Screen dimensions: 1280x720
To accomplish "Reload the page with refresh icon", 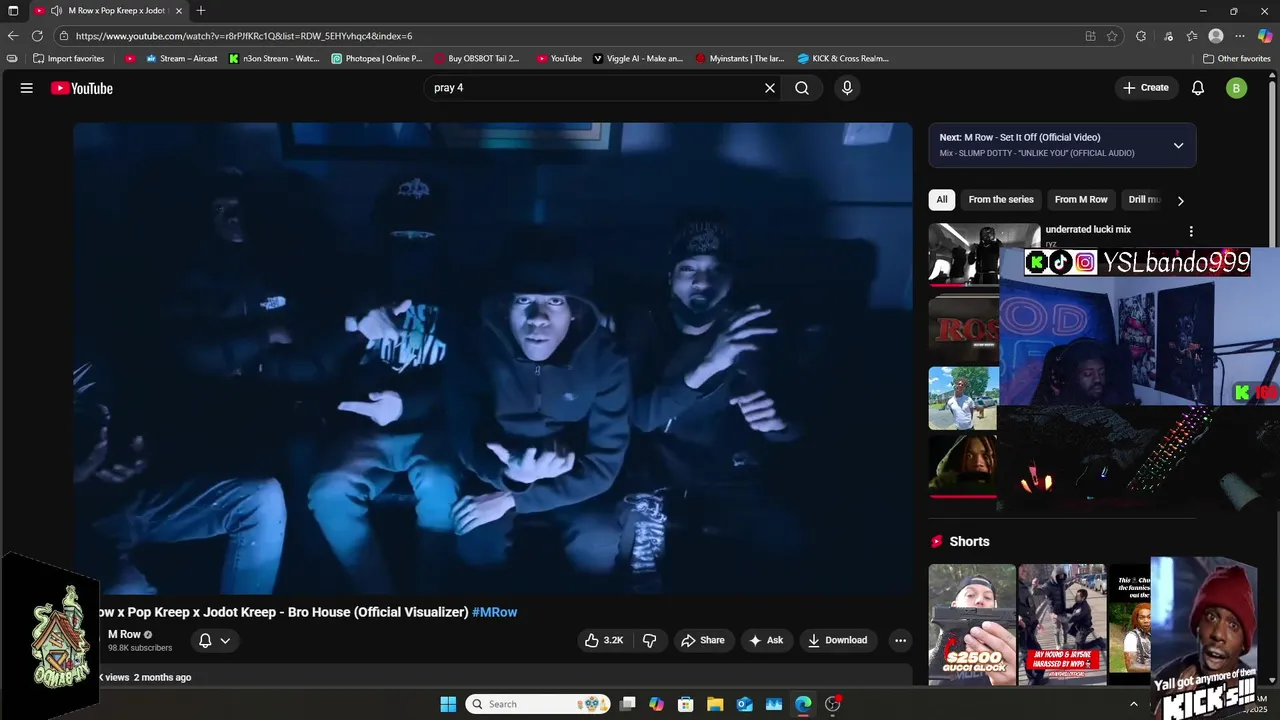I will [37, 36].
